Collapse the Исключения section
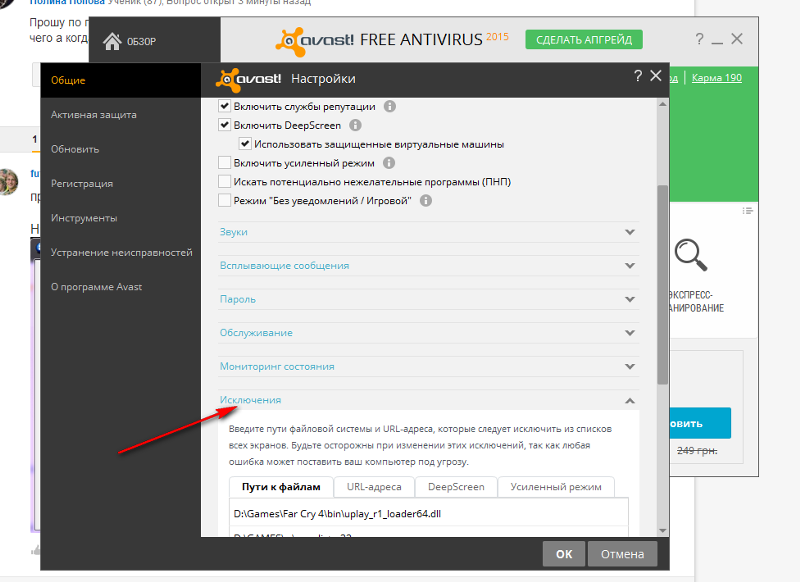Viewport: 800px width, 582px height. (428, 400)
